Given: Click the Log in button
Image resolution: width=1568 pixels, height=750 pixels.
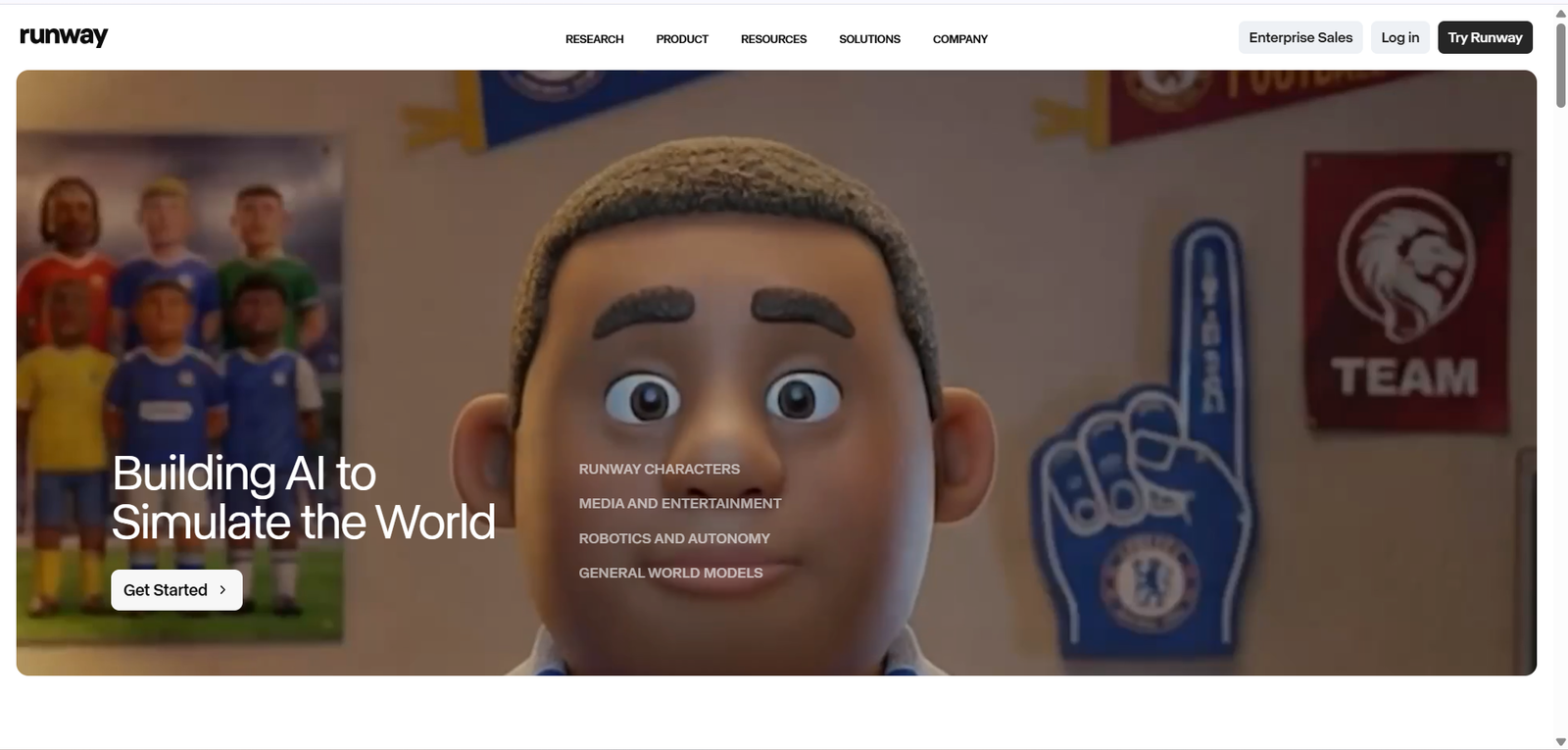Looking at the screenshot, I should click(x=1400, y=37).
